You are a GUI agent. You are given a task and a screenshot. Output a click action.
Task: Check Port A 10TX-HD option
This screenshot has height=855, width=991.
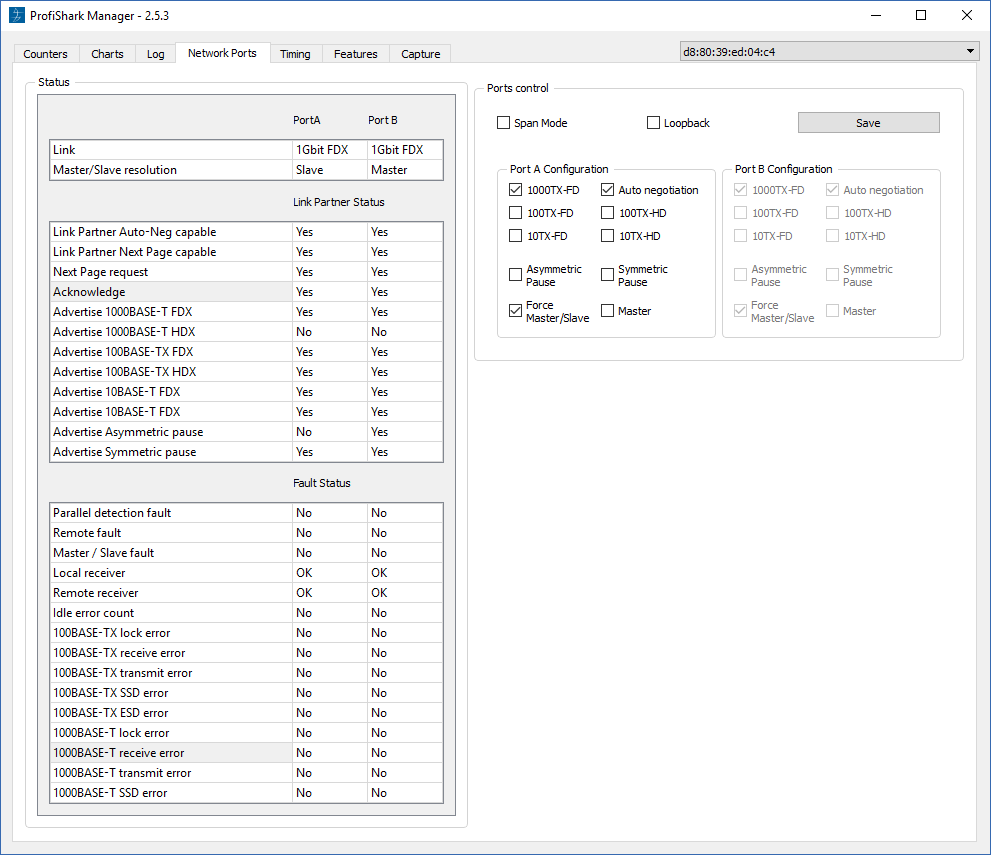pyautogui.click(x=608, y=236)
